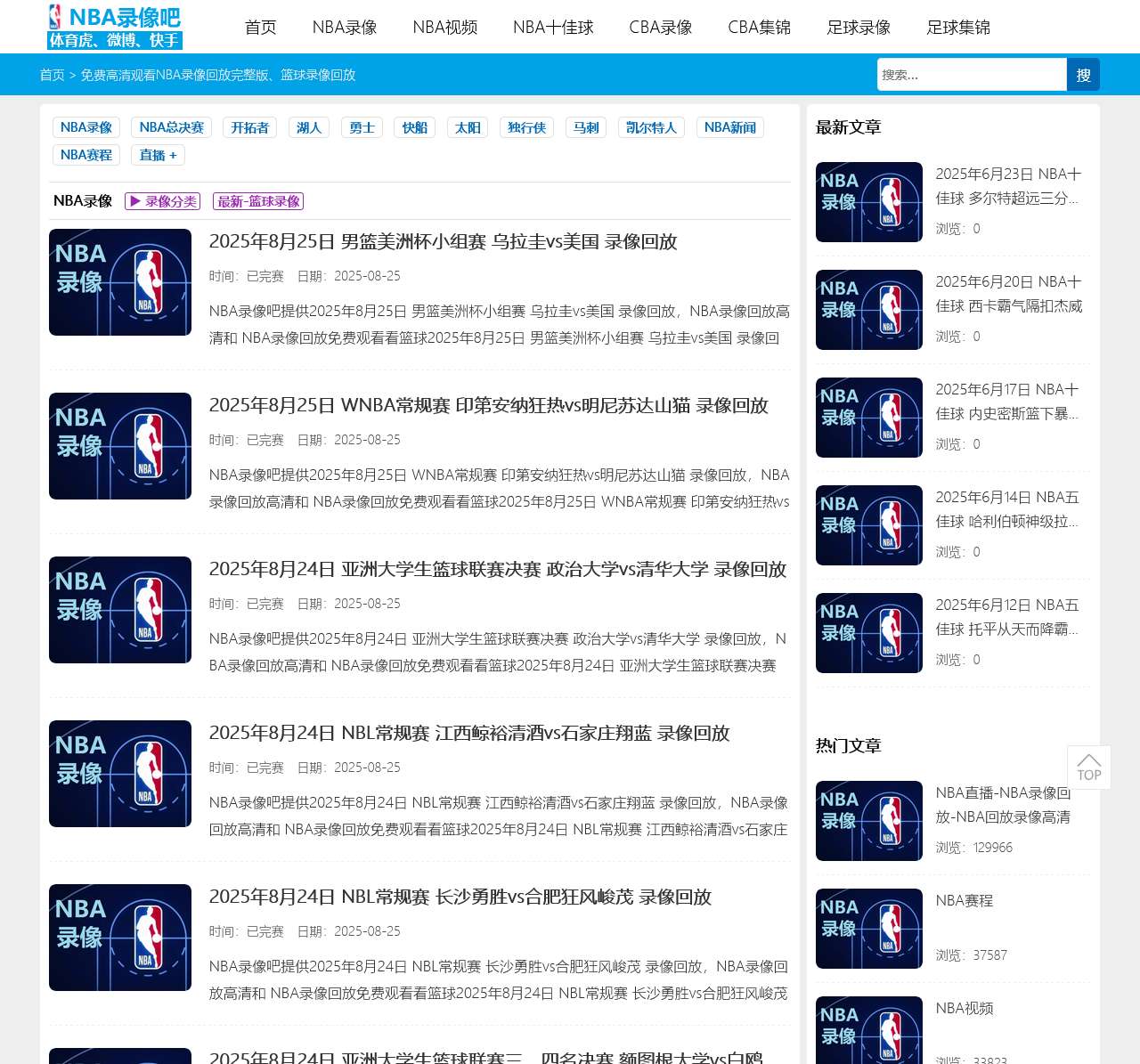
Task: Open the 乌拉圭vs美国 录像回放 article
Action: tap(442, 241)
